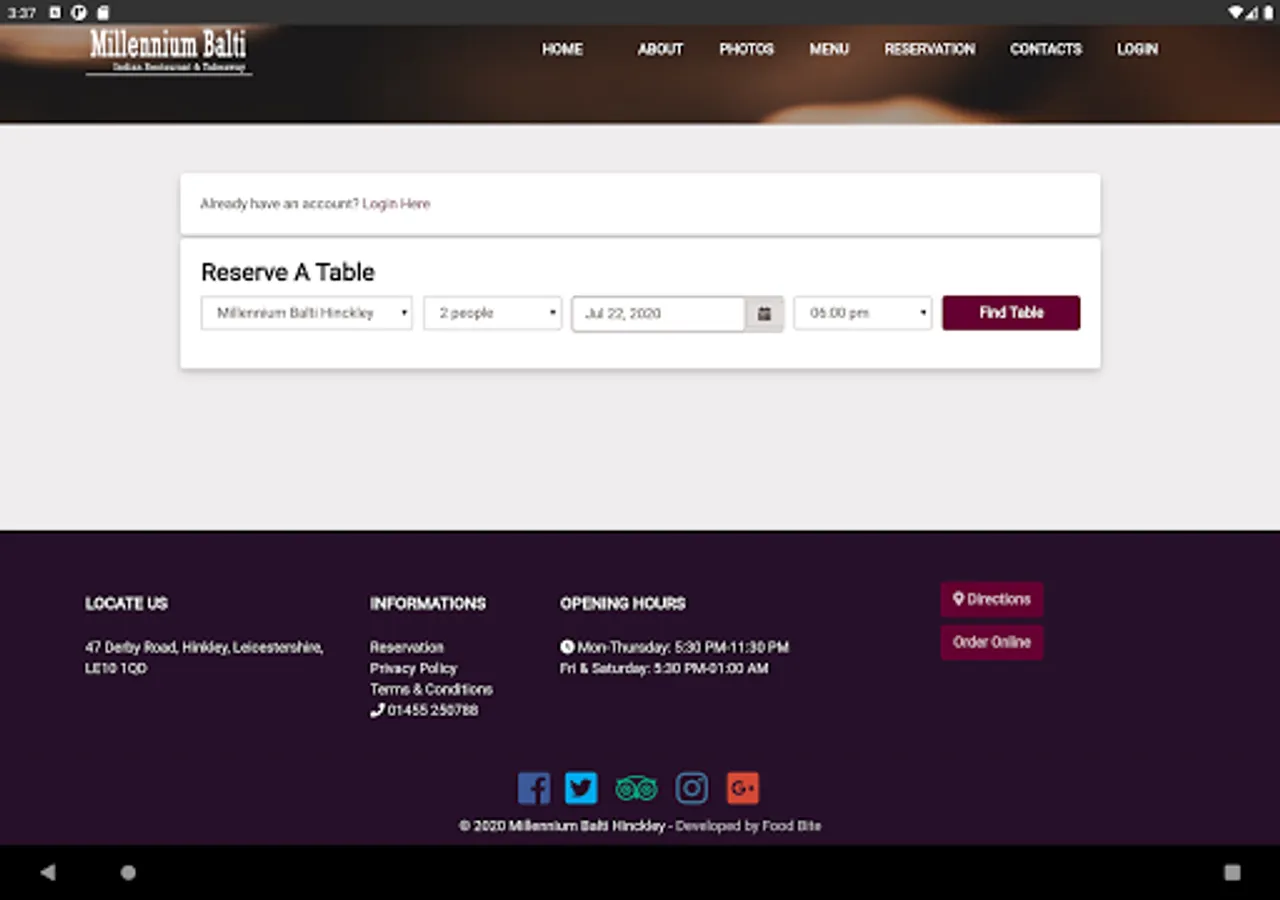Click the LOCATE US footer heading

126,603
